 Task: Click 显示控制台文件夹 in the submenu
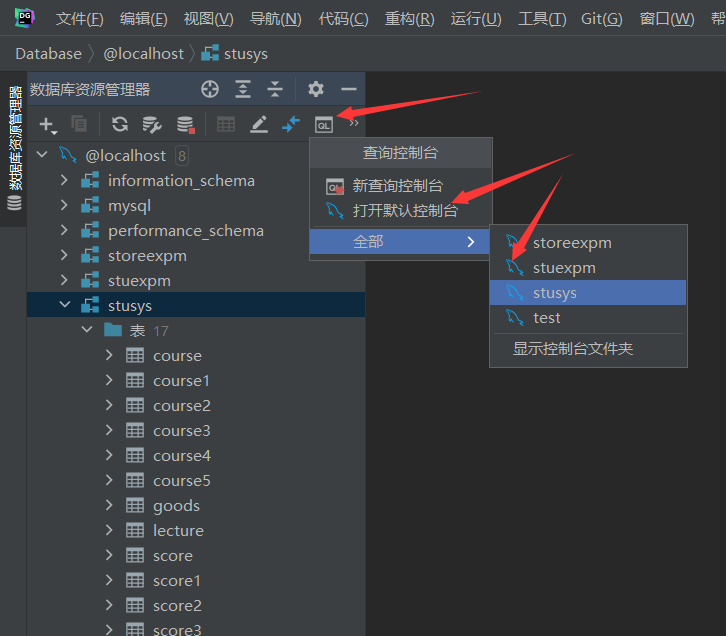click(x=573, y=349)
